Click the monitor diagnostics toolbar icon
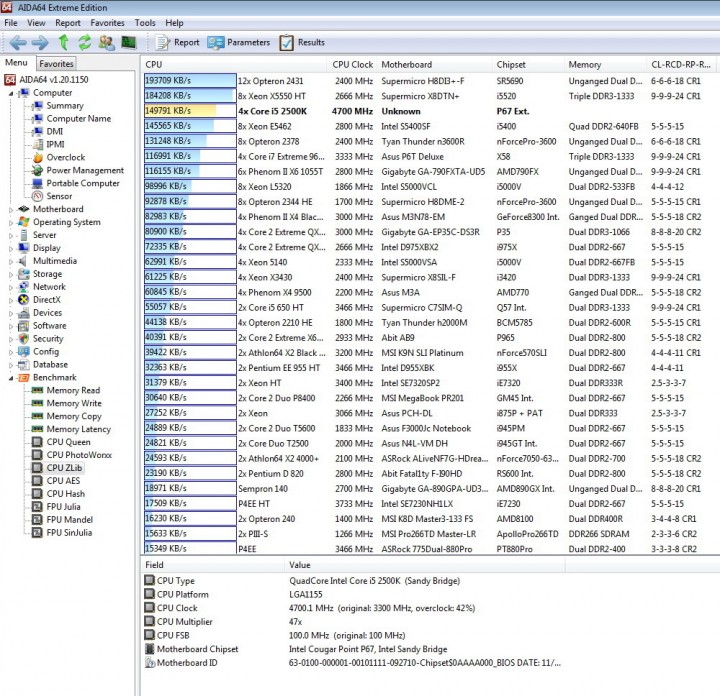Viewport: 720px width, 696px height. (x=129, y=43)
